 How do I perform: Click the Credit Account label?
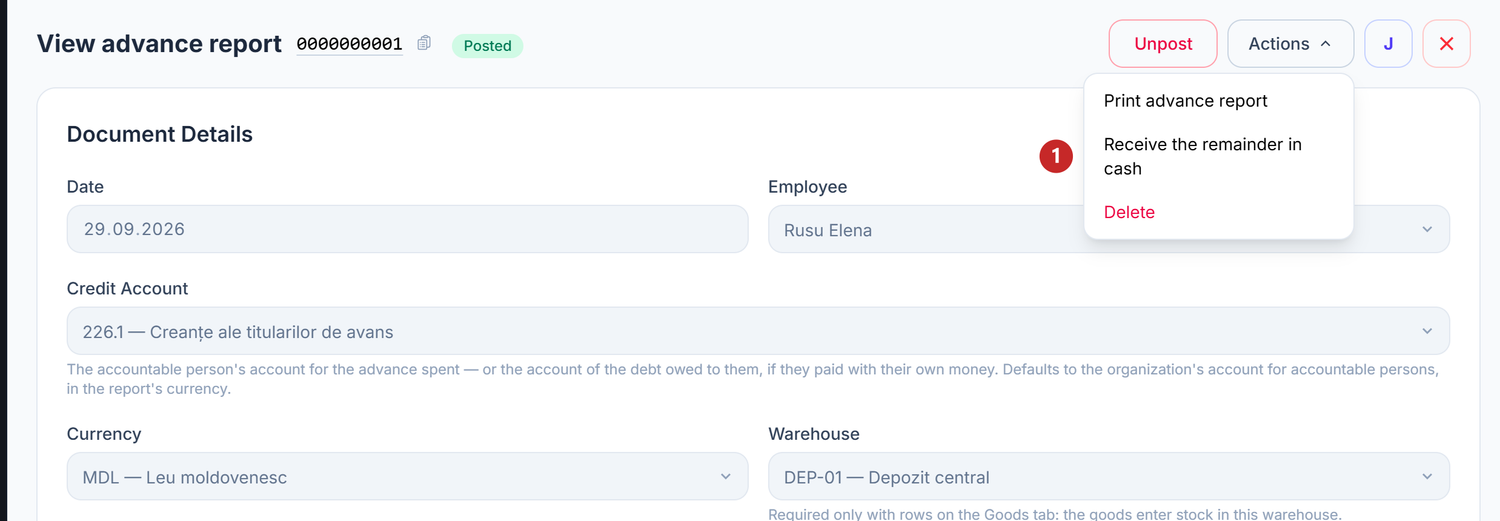pyautogui.click(x=127, y=288)
